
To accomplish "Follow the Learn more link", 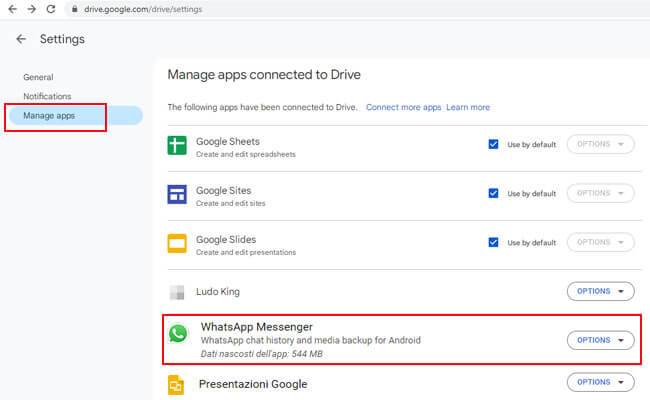I will pos(468,107).
